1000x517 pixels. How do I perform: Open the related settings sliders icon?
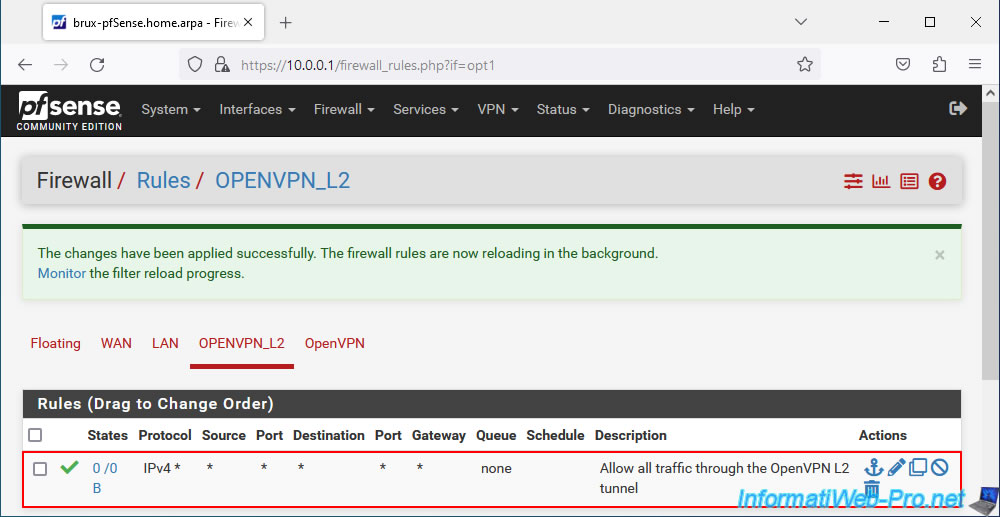tap(853, 182)
